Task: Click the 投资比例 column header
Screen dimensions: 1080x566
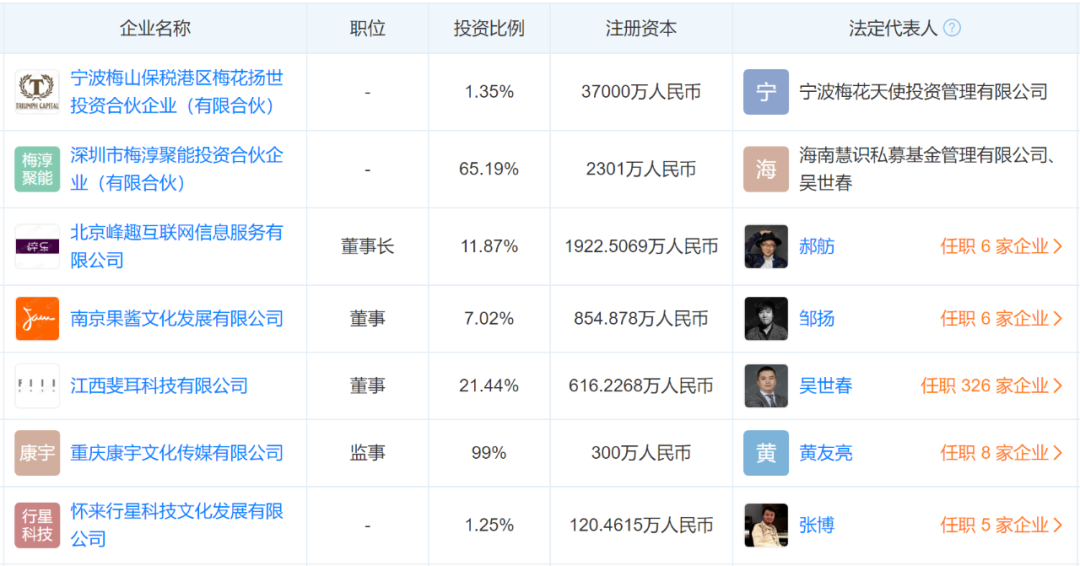Action: tap(489, 28)
